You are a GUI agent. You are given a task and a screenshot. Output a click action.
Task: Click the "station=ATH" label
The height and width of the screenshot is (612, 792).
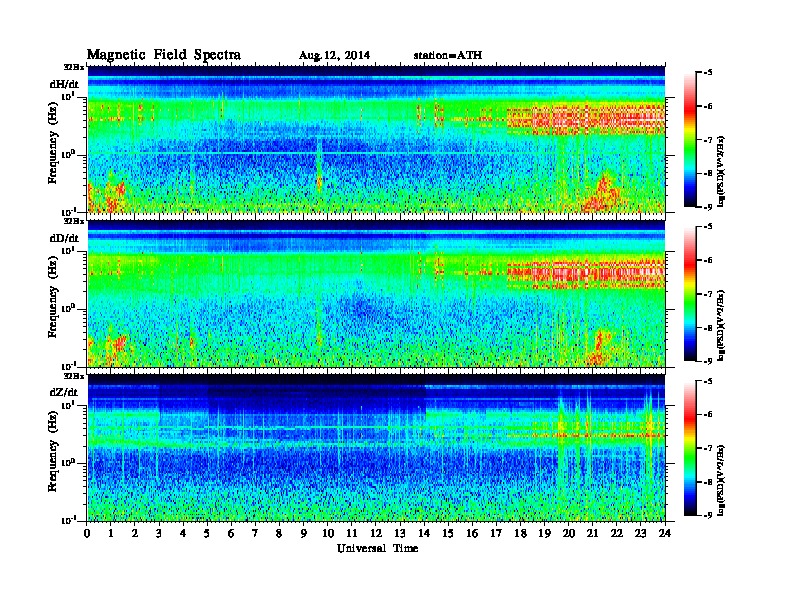(448, 55)
